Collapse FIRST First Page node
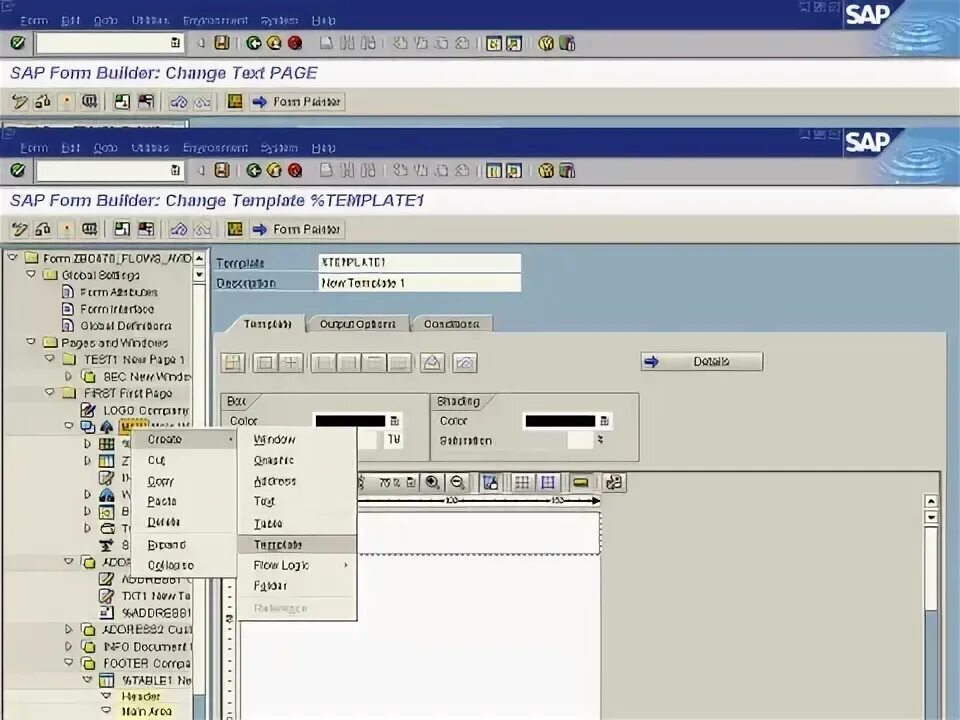The width and height of the screenshot is (960, 720). [50, 392]
